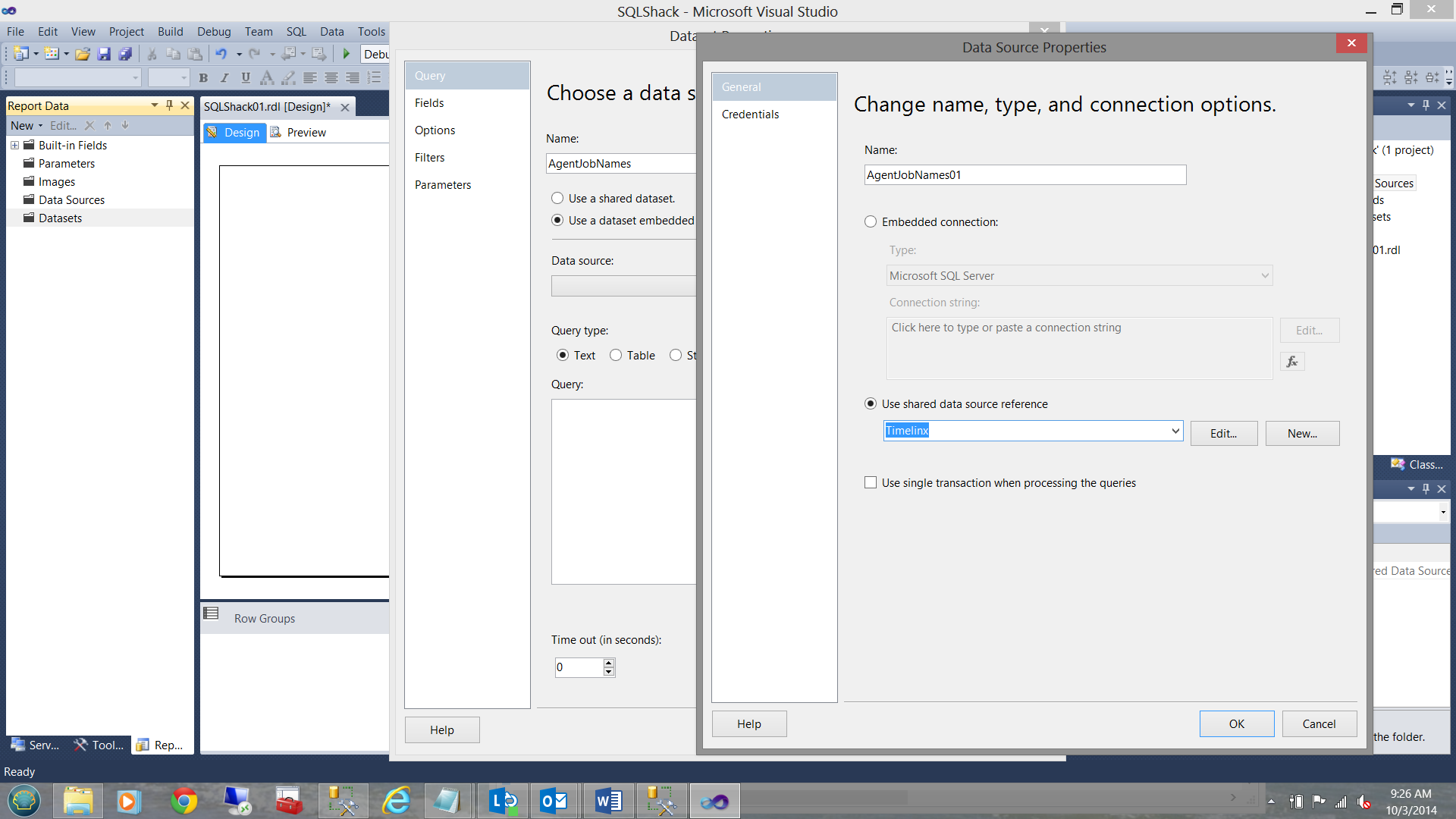The image size is (1456, 819).
Task: Open the Timelinx shared data source dropdown
Action: coord(1175,431)
